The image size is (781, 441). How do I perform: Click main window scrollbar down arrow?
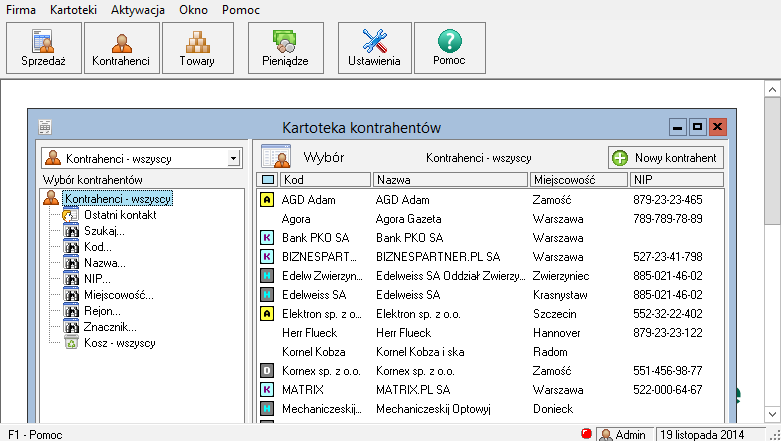pyautogui.click(x=772, y=414)
